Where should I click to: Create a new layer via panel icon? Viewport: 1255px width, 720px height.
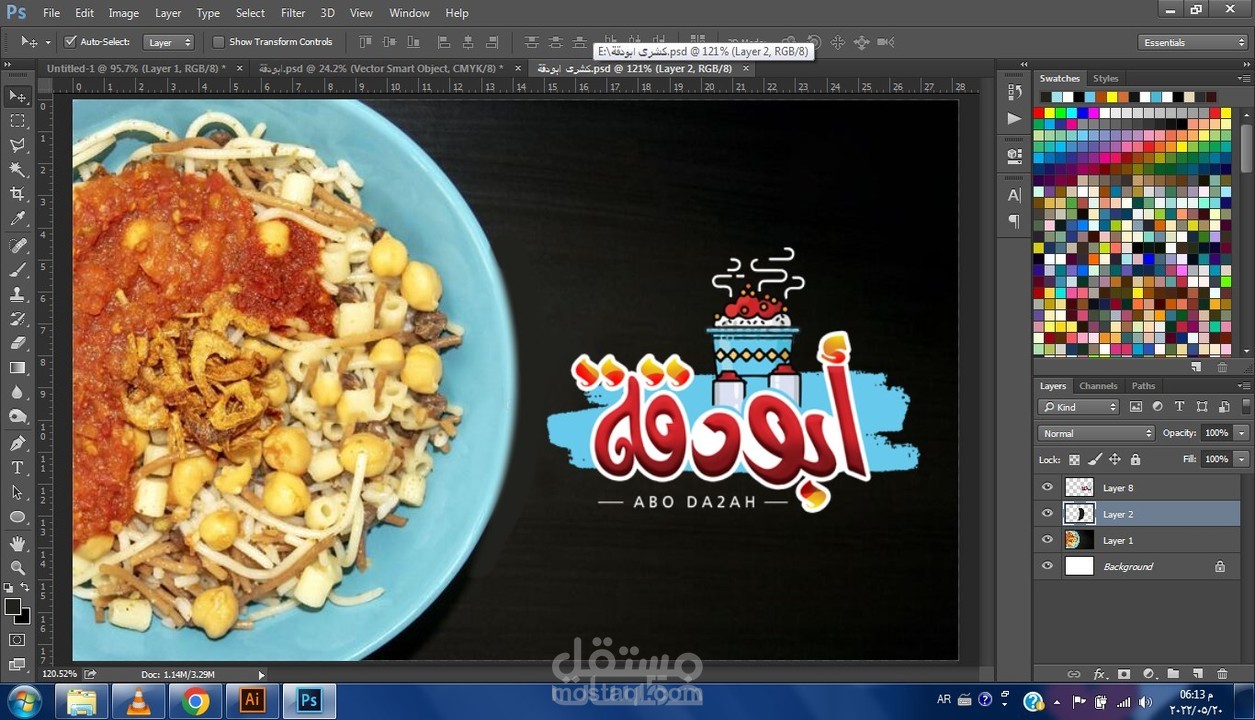point(1197,674)
